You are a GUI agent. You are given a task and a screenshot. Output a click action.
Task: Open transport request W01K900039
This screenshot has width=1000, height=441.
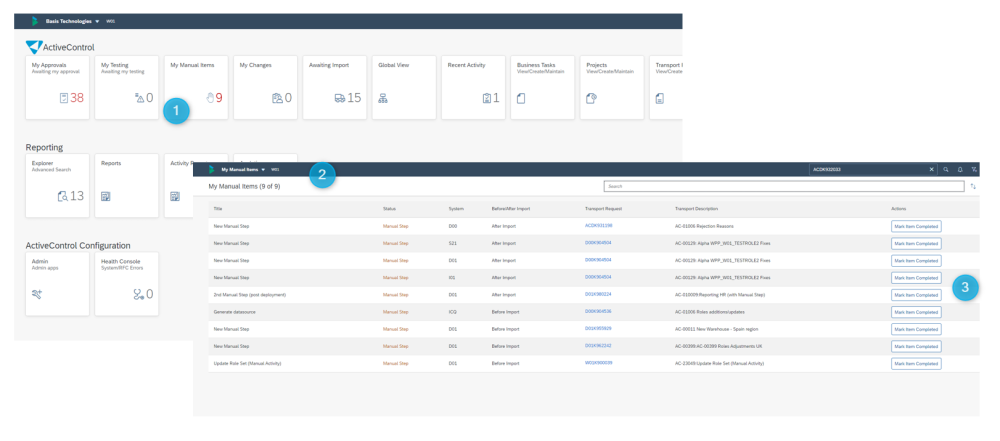pyautogui.click(x=598, y=363)
